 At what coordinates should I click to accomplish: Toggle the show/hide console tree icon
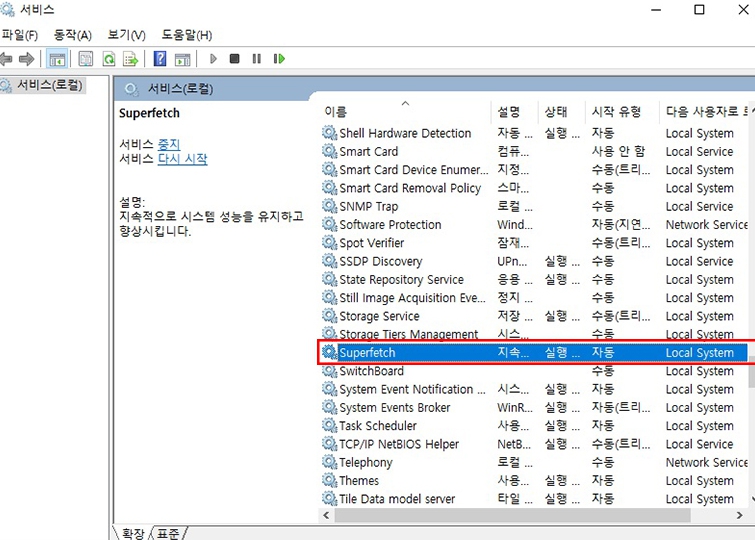tap(57, 59)
